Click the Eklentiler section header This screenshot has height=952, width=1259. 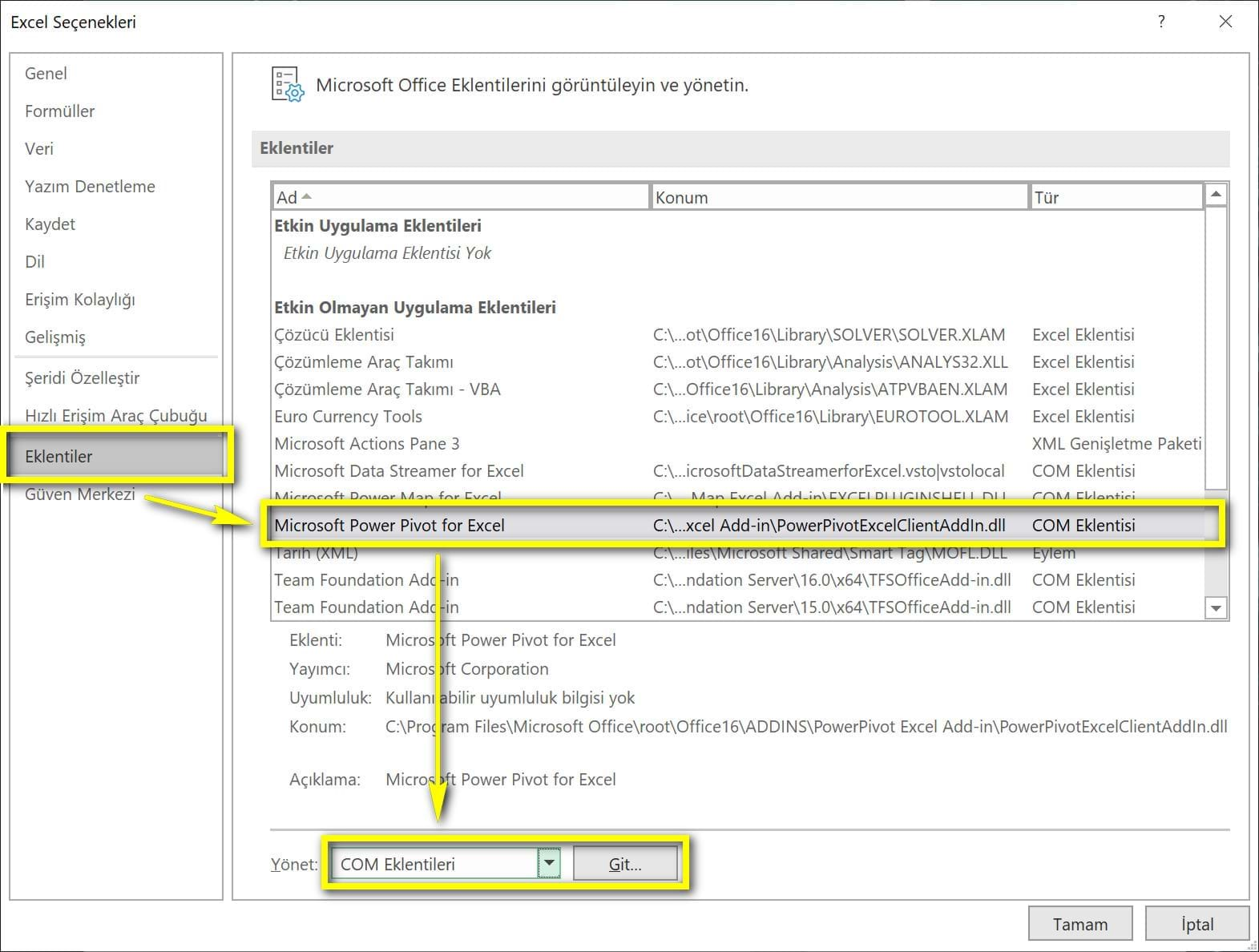point(740,148)
